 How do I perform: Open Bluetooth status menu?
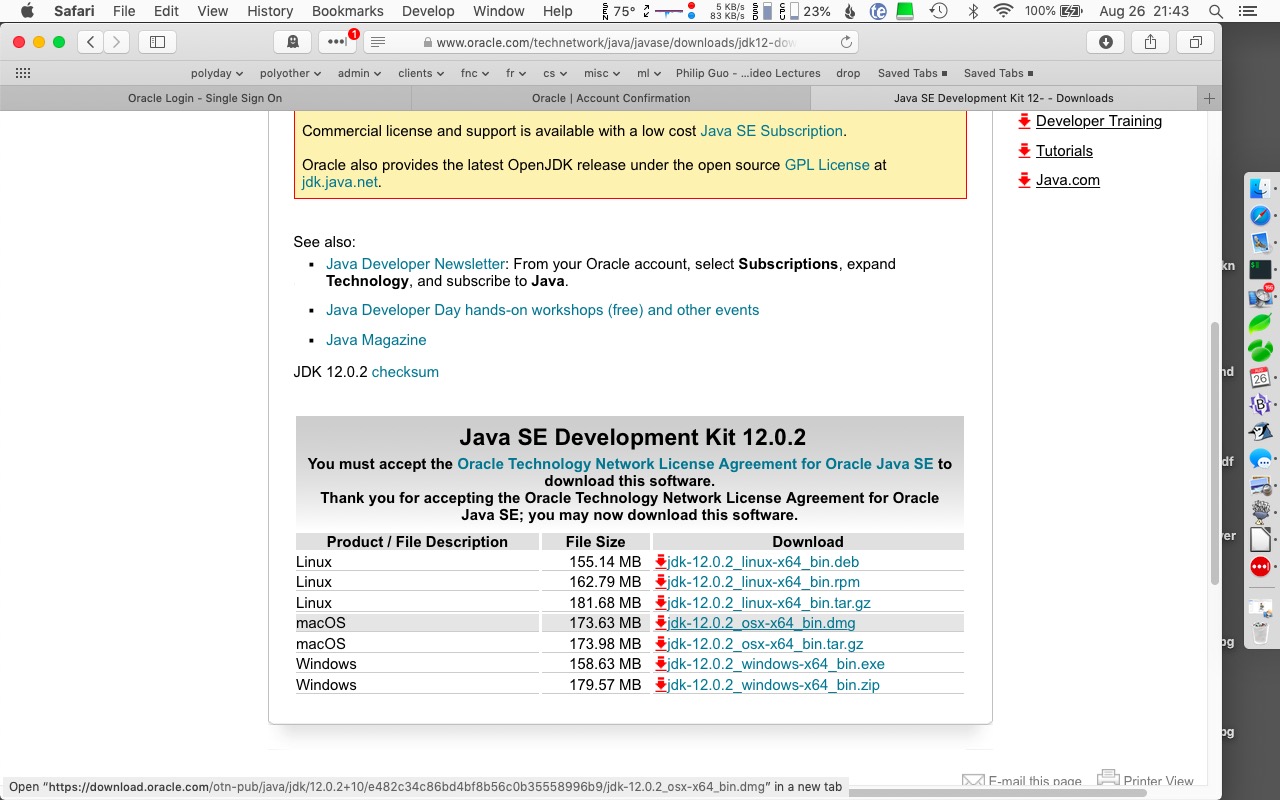973,11
